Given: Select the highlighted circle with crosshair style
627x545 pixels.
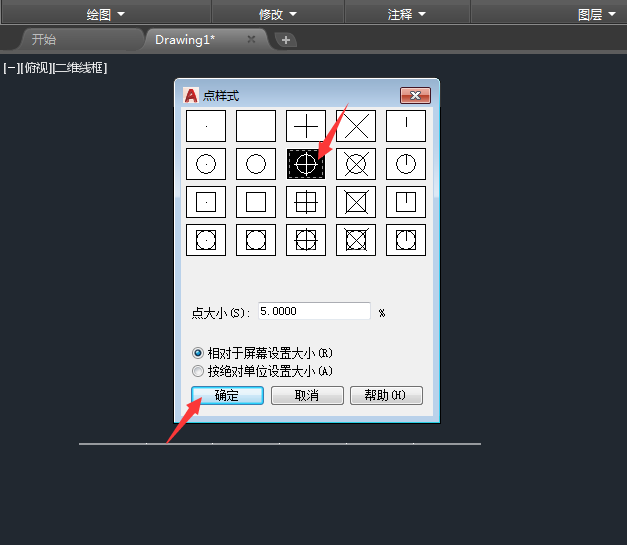Looking at the screenshot, I should [306, 164].
